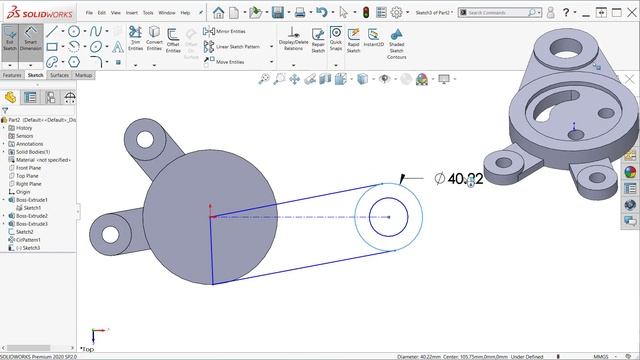
Task: Select the Line sketch tool
Action: point(52,31)
